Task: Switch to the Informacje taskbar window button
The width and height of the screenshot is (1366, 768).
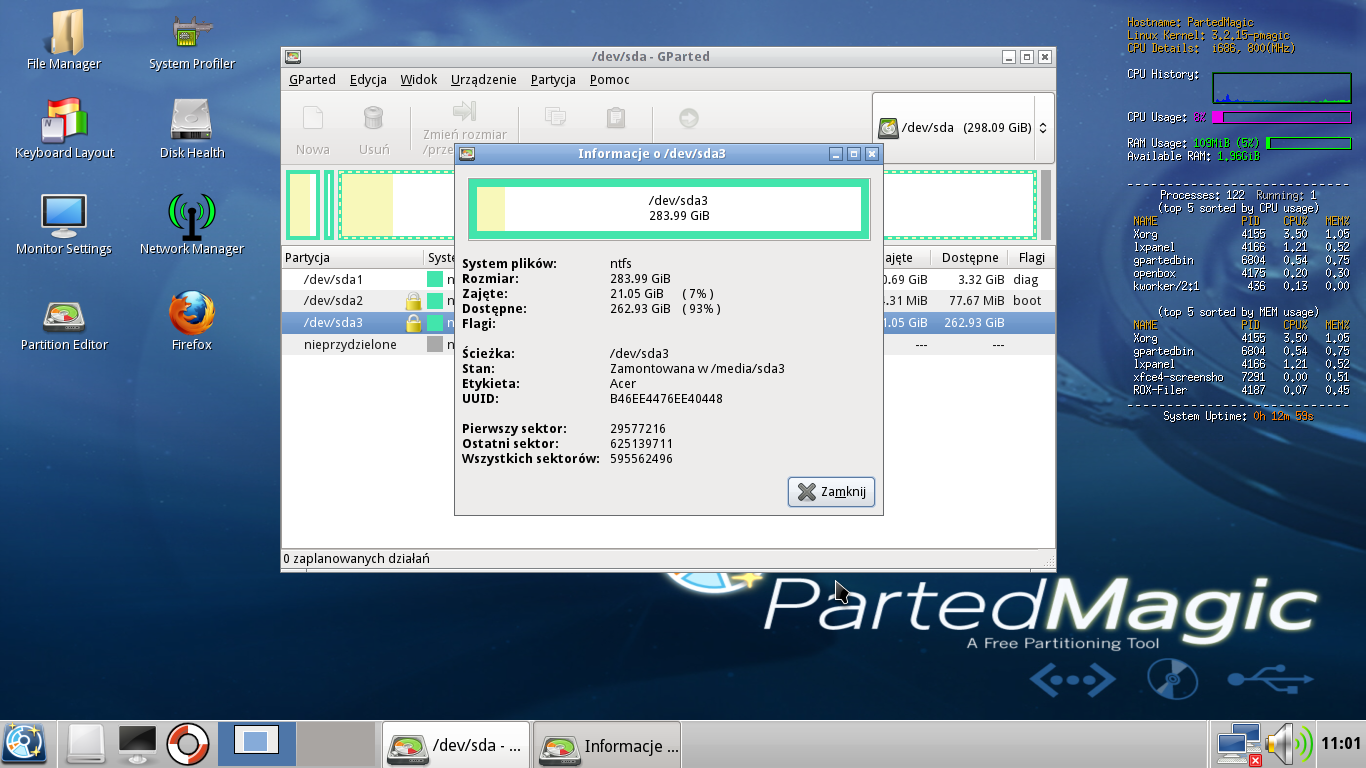Action: [x=607, y=745]
